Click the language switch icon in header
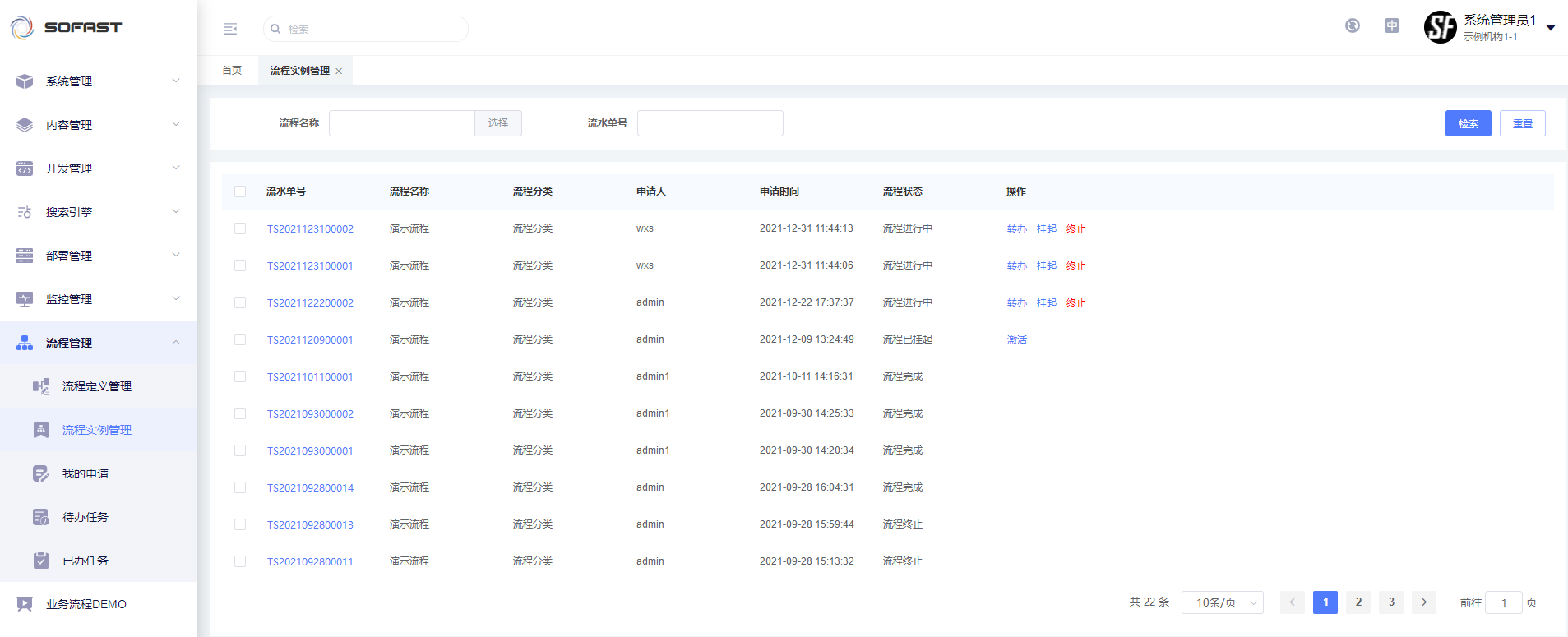This screenshot has height=637, width=1568. click(x=1391, y=26)
